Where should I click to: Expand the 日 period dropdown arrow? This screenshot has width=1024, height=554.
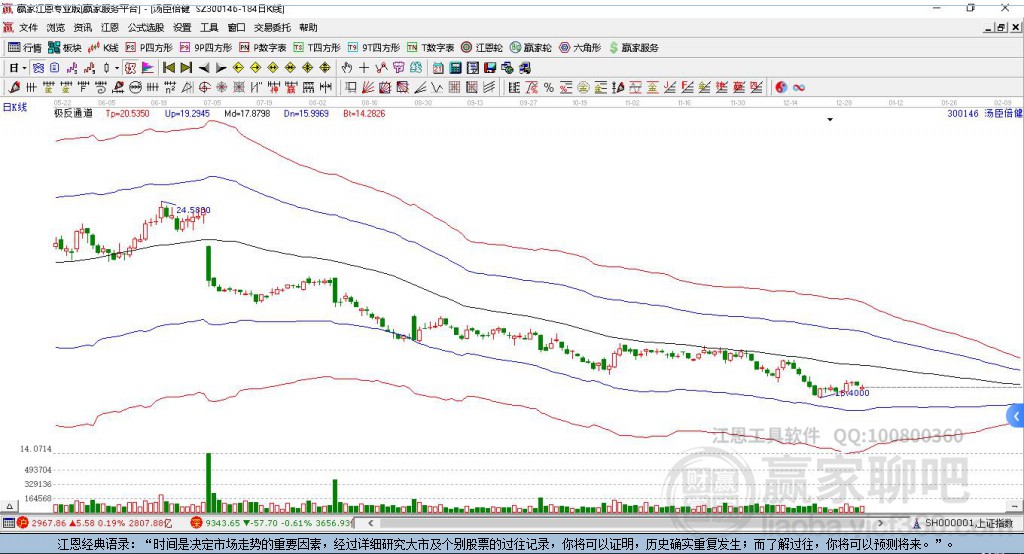24,68
